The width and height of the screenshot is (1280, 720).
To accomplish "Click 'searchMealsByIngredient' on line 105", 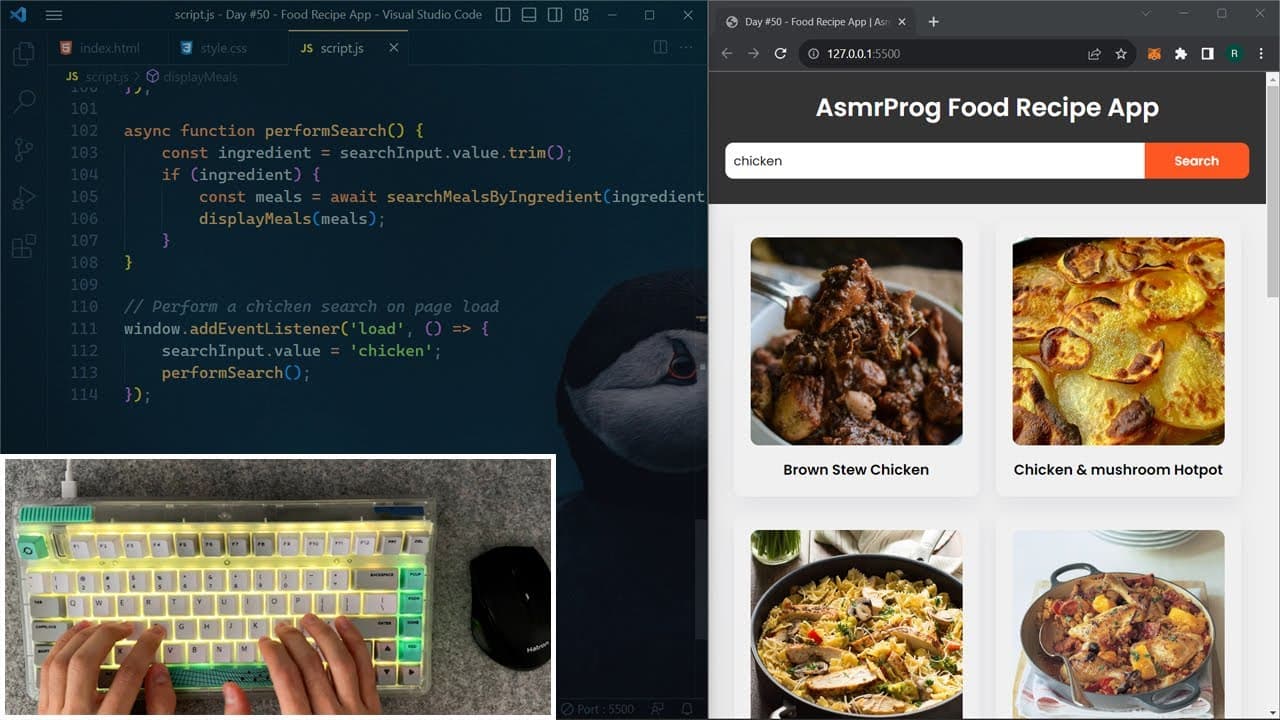I will [x=495, y=197].
